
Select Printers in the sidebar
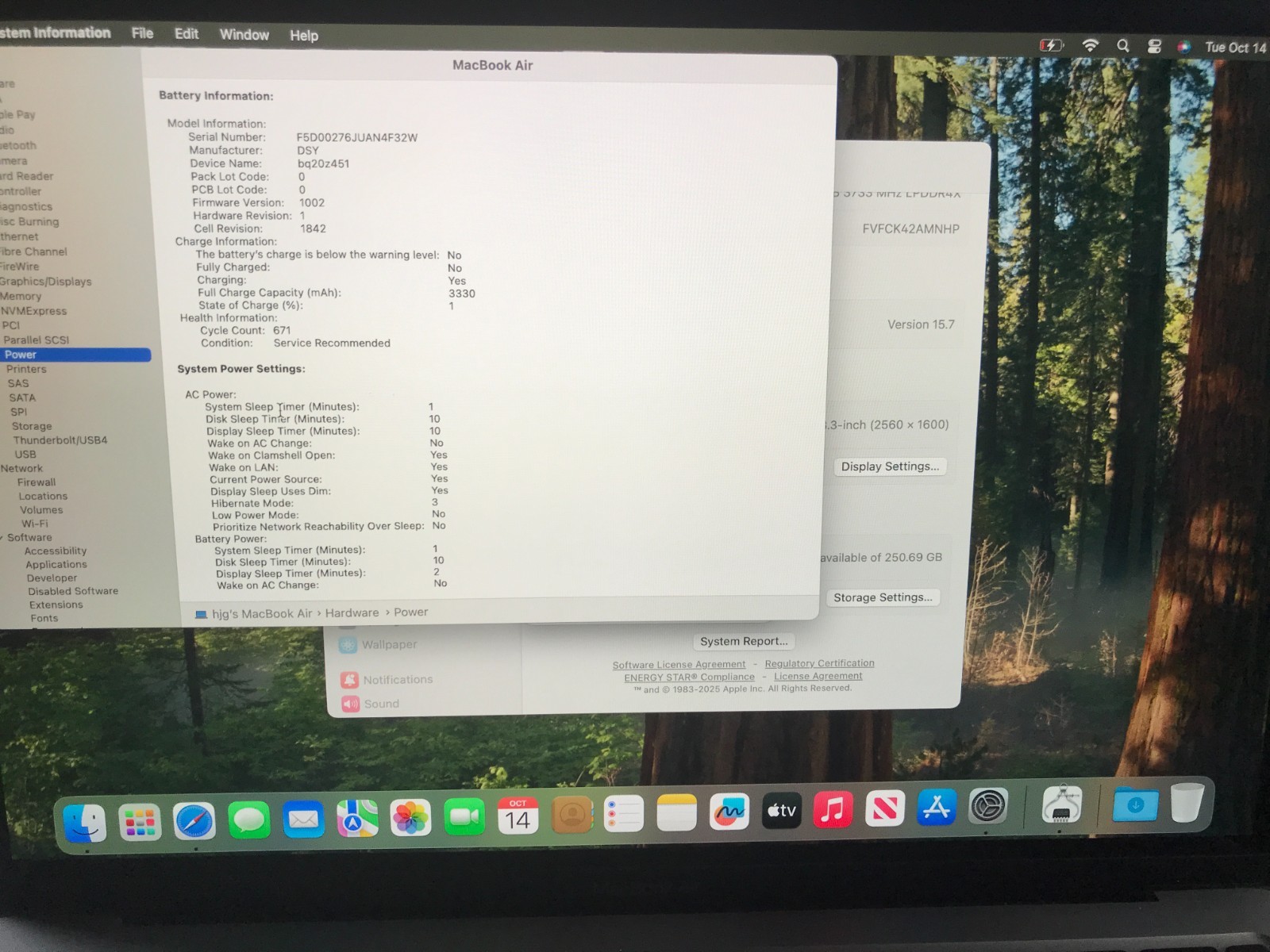pos(26,369)
